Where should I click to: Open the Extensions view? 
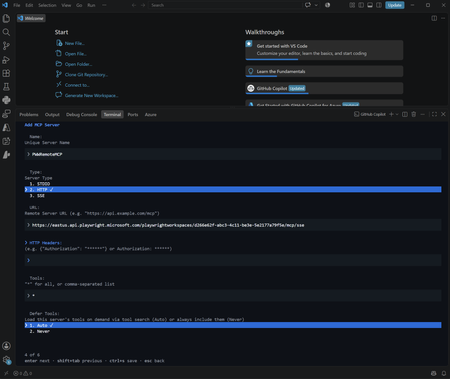(6, 73)
